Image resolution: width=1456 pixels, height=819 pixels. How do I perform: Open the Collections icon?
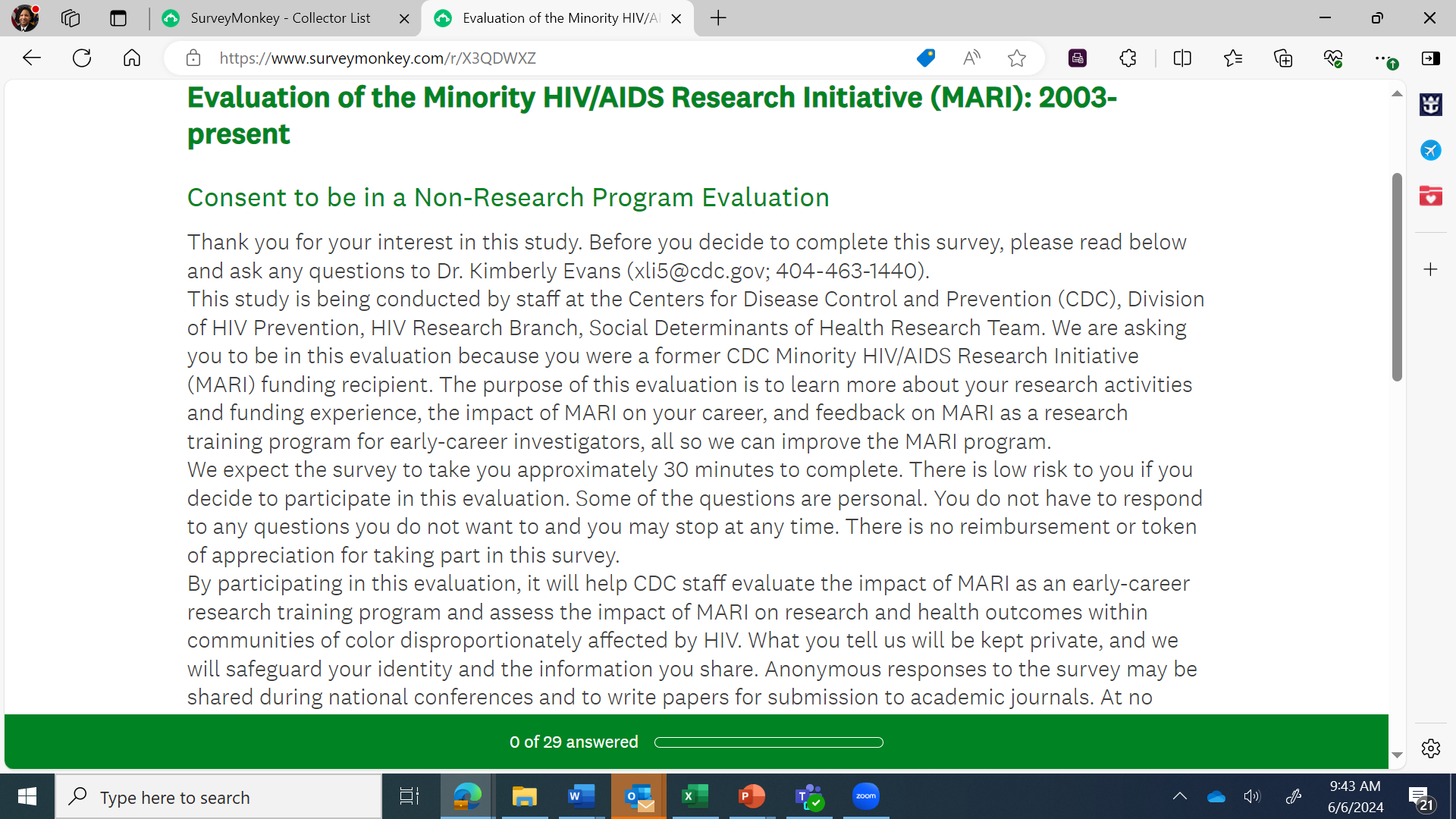1283,58
